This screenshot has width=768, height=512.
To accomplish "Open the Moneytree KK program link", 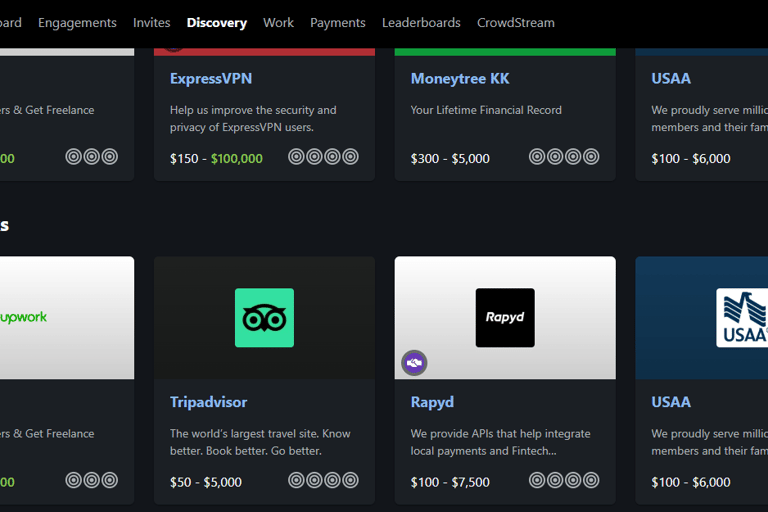I will [x=460, y=78].
